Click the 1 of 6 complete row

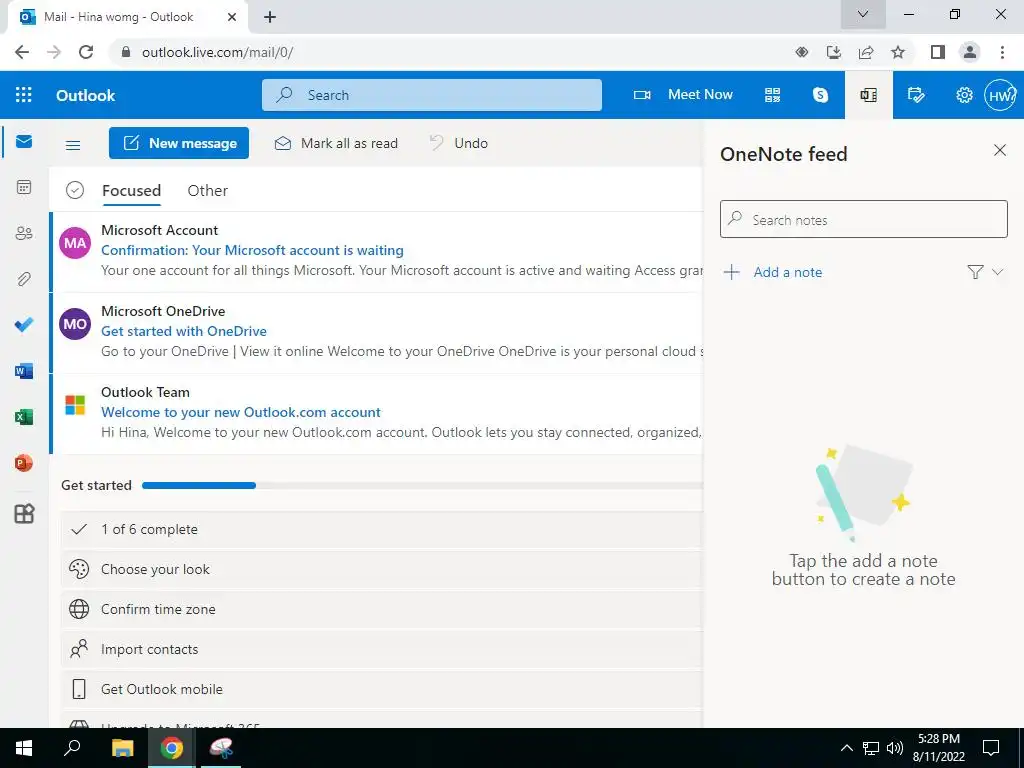coord(382,530)
